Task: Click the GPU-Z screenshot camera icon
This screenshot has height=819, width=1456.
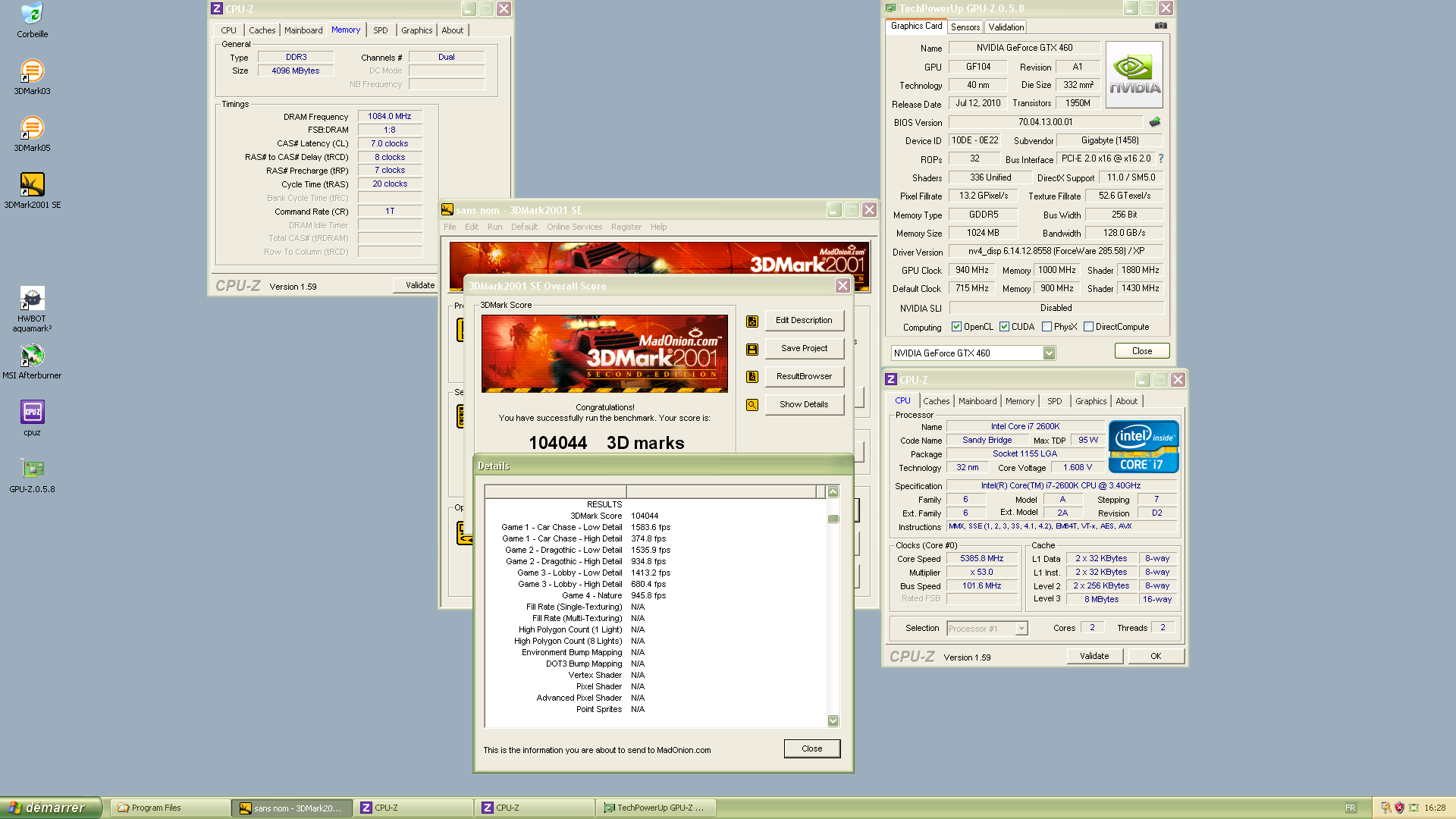Action: point(1160,26)
